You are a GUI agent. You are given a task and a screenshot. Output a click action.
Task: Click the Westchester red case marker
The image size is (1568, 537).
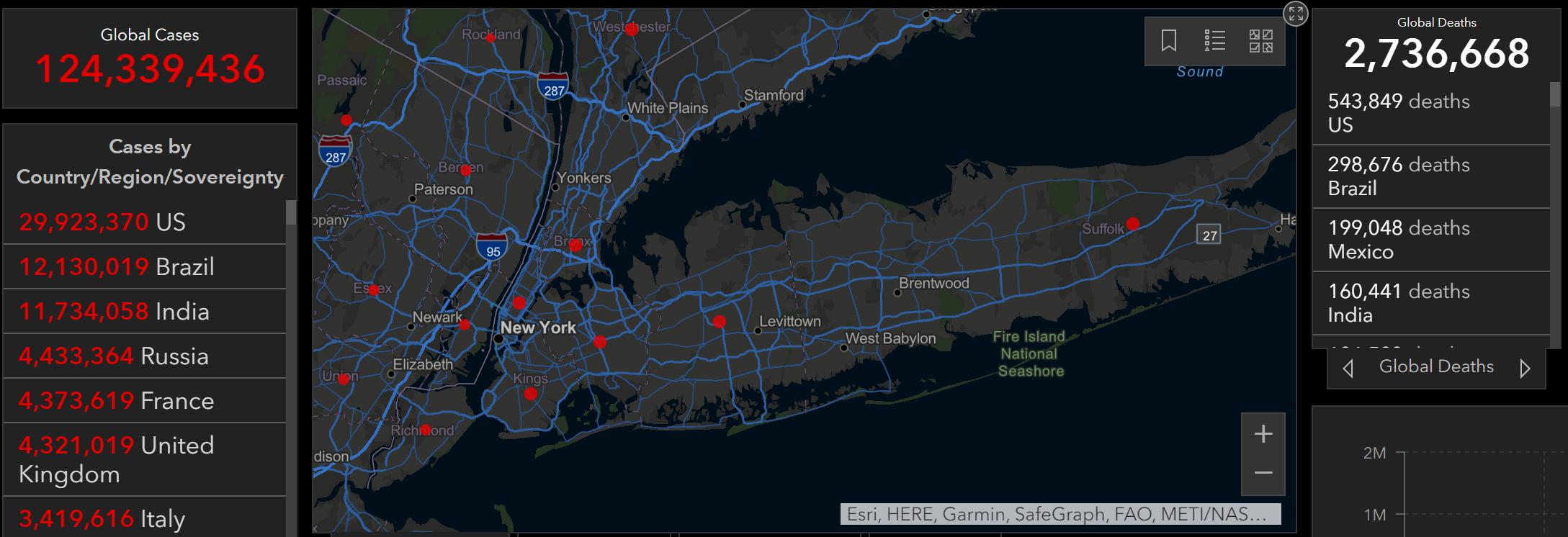tap(632, 30)
